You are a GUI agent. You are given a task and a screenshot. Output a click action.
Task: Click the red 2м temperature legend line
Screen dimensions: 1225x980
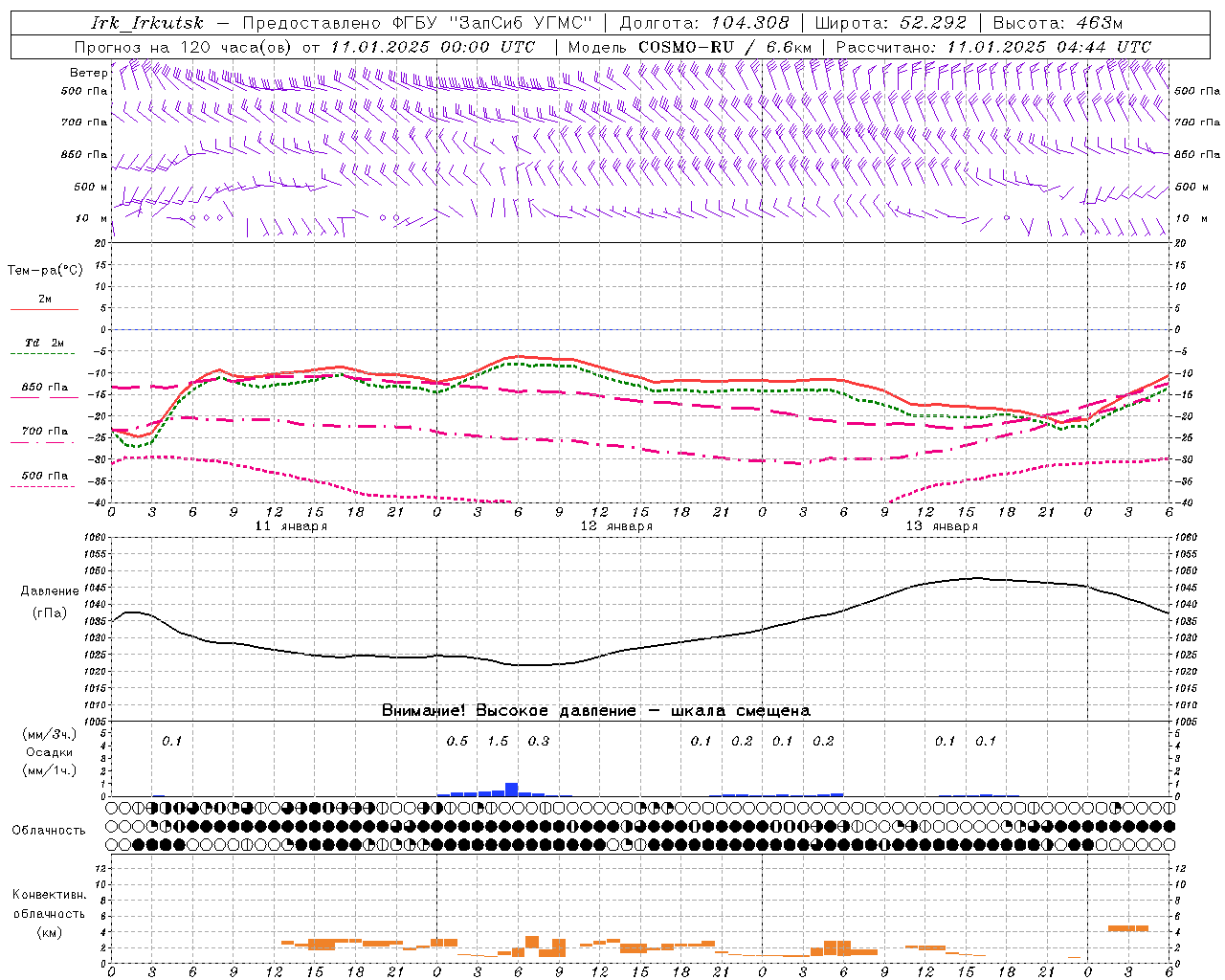pyautogui.click(x=44, y=309)
